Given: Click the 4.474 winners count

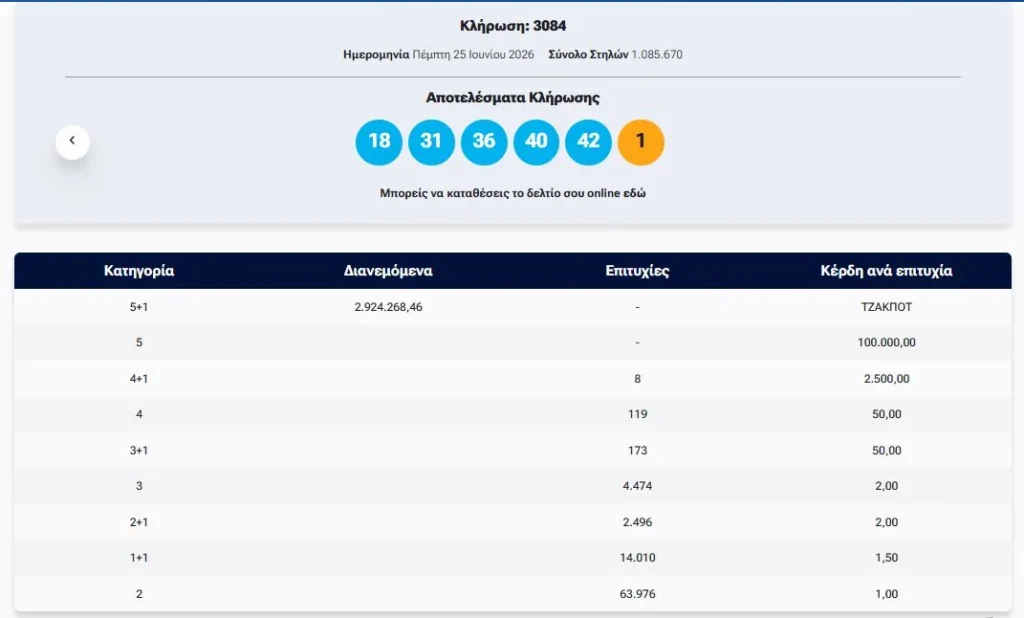Looking at the screenshot, I should [x=637, y=486].
